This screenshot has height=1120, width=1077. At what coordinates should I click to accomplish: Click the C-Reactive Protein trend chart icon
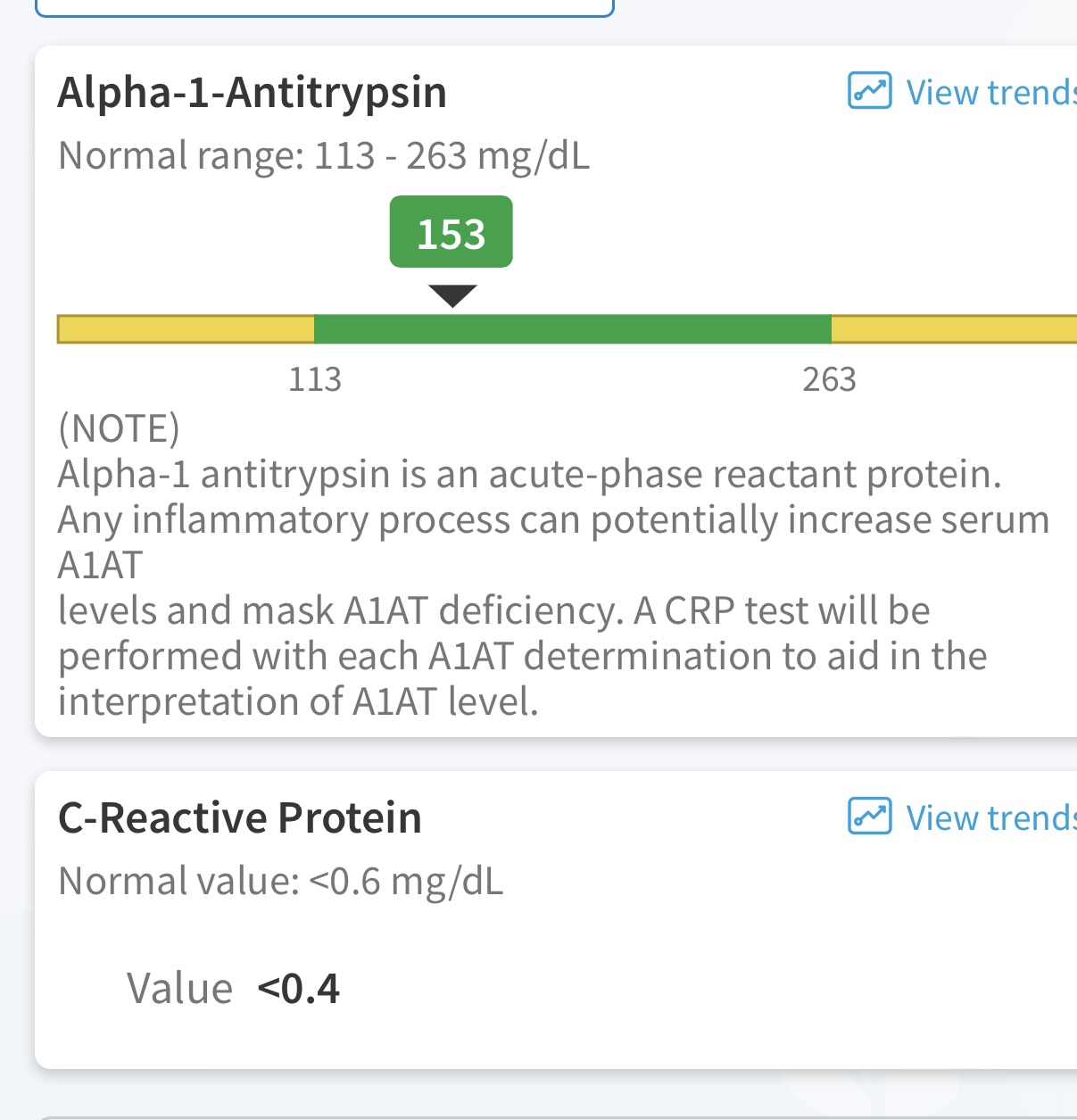pos(869,816)
